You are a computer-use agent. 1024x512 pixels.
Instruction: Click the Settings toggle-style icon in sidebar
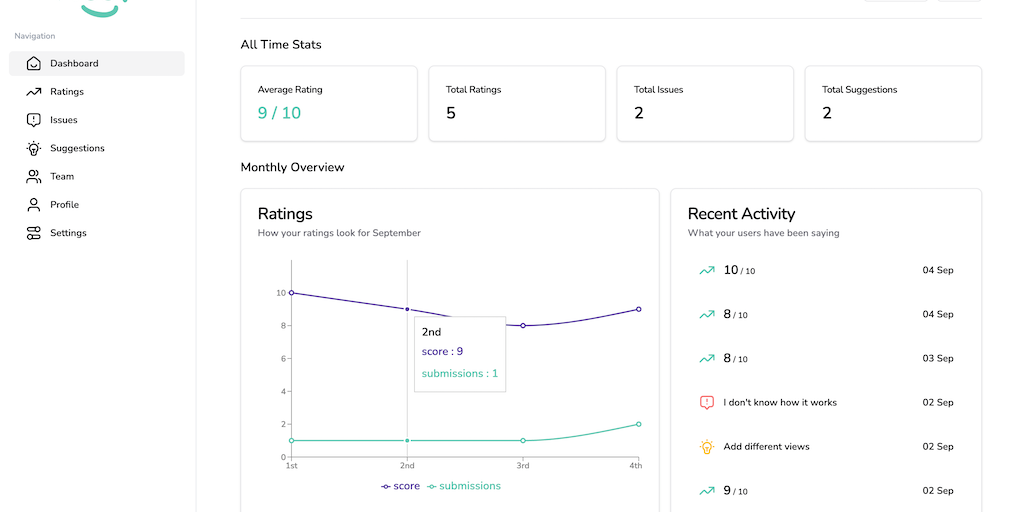click(34, 233)
